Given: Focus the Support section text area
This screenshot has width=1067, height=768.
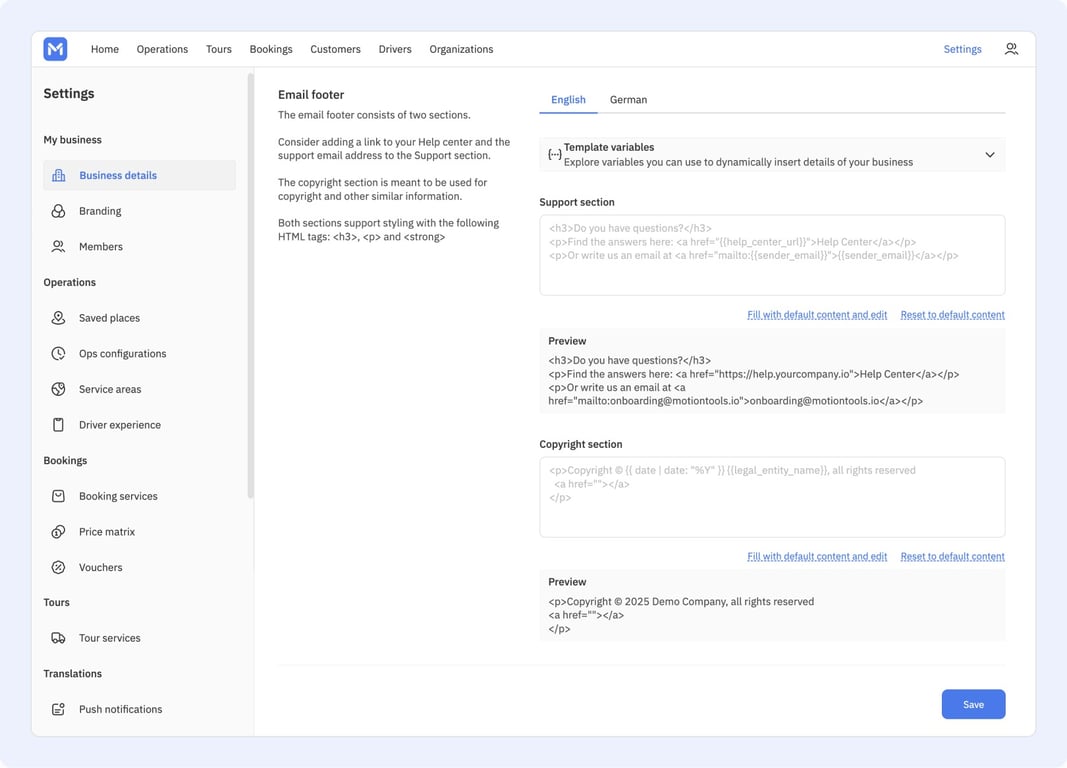Looking at the screenshot, I should (772, 255).
